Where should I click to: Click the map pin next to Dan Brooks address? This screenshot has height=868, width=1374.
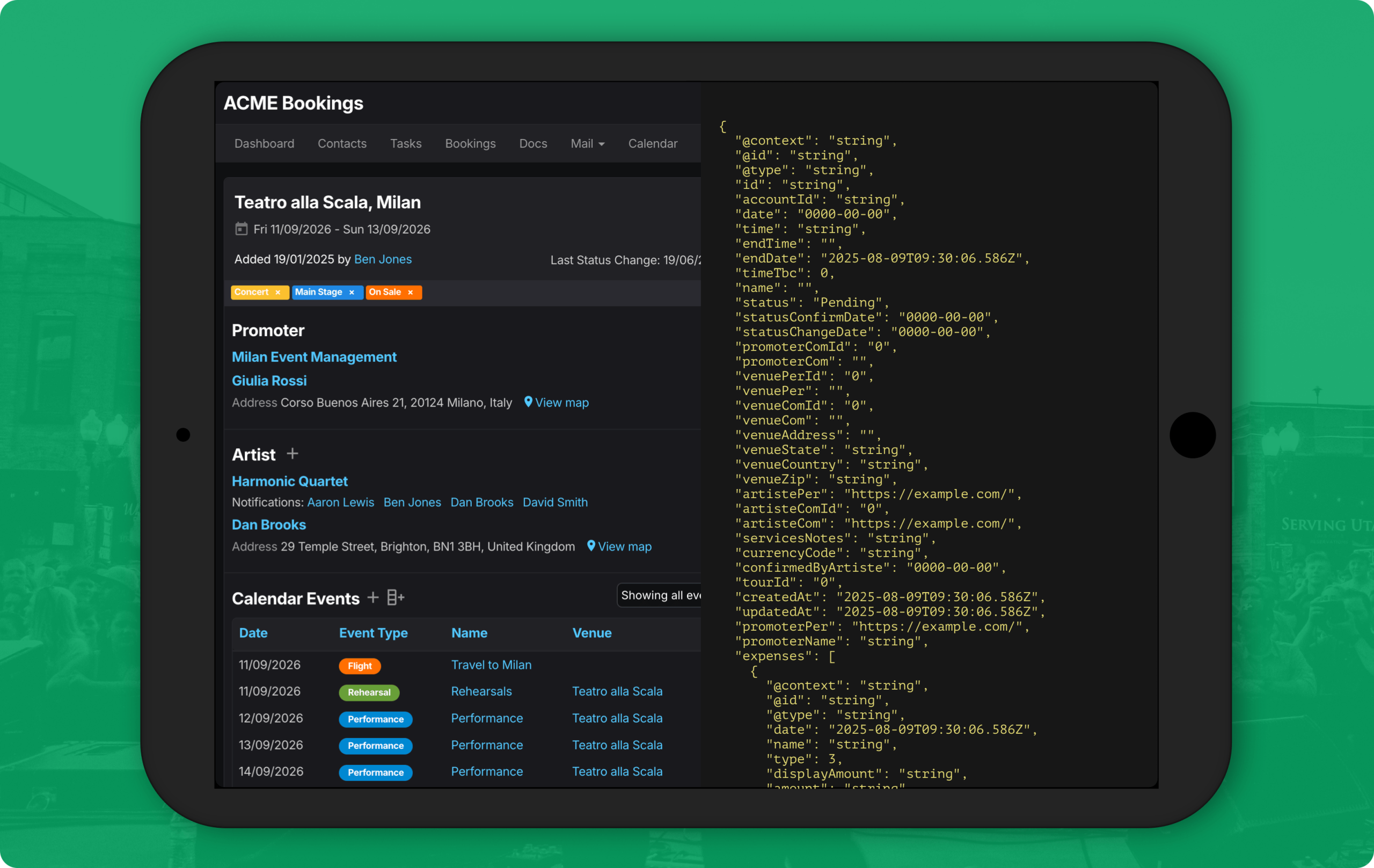[x=590, y=546]
